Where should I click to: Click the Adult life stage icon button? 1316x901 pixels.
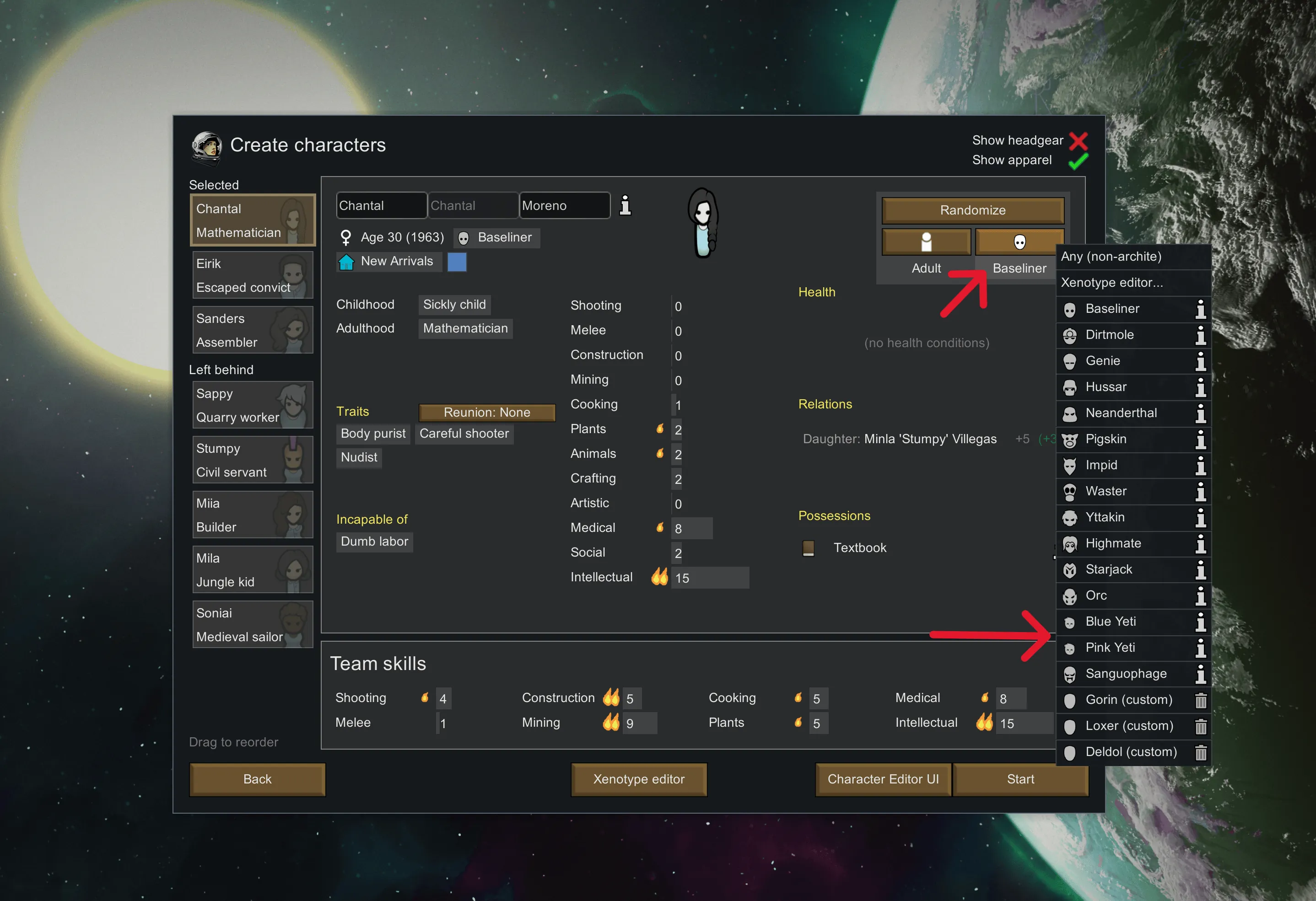[927, 242]
